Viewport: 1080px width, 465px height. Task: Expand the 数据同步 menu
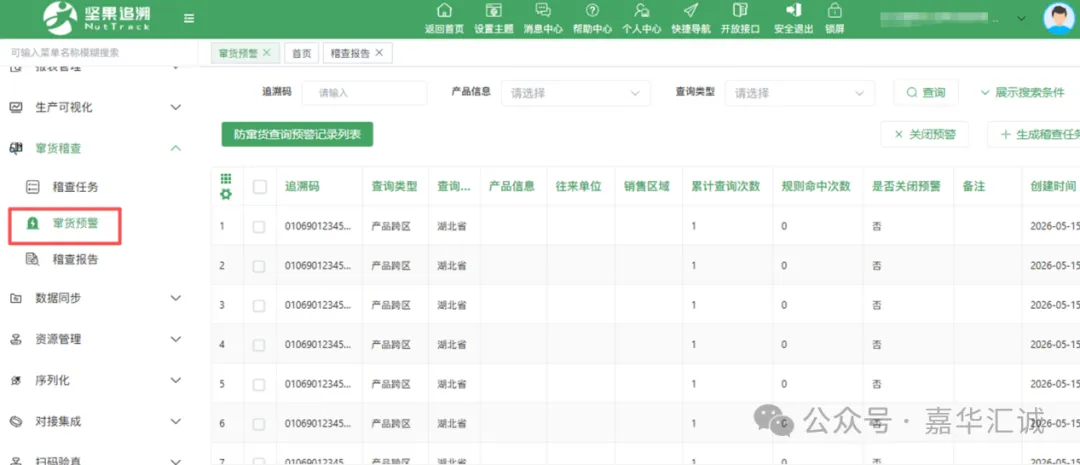[x=176, y=298]
